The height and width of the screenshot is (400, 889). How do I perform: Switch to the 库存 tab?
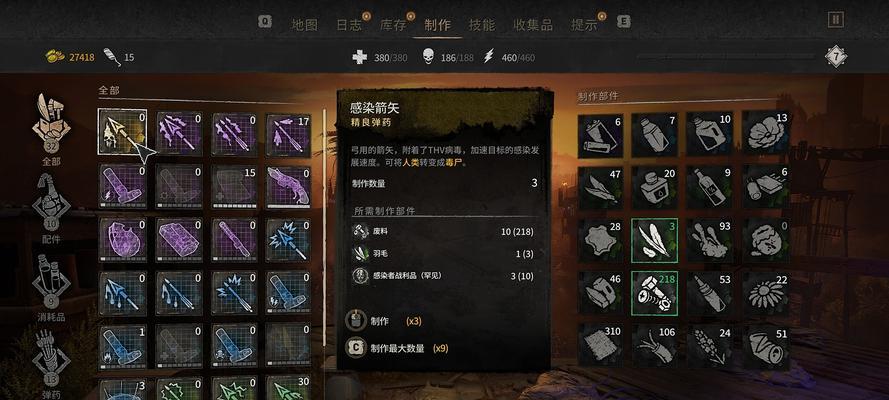393,25
